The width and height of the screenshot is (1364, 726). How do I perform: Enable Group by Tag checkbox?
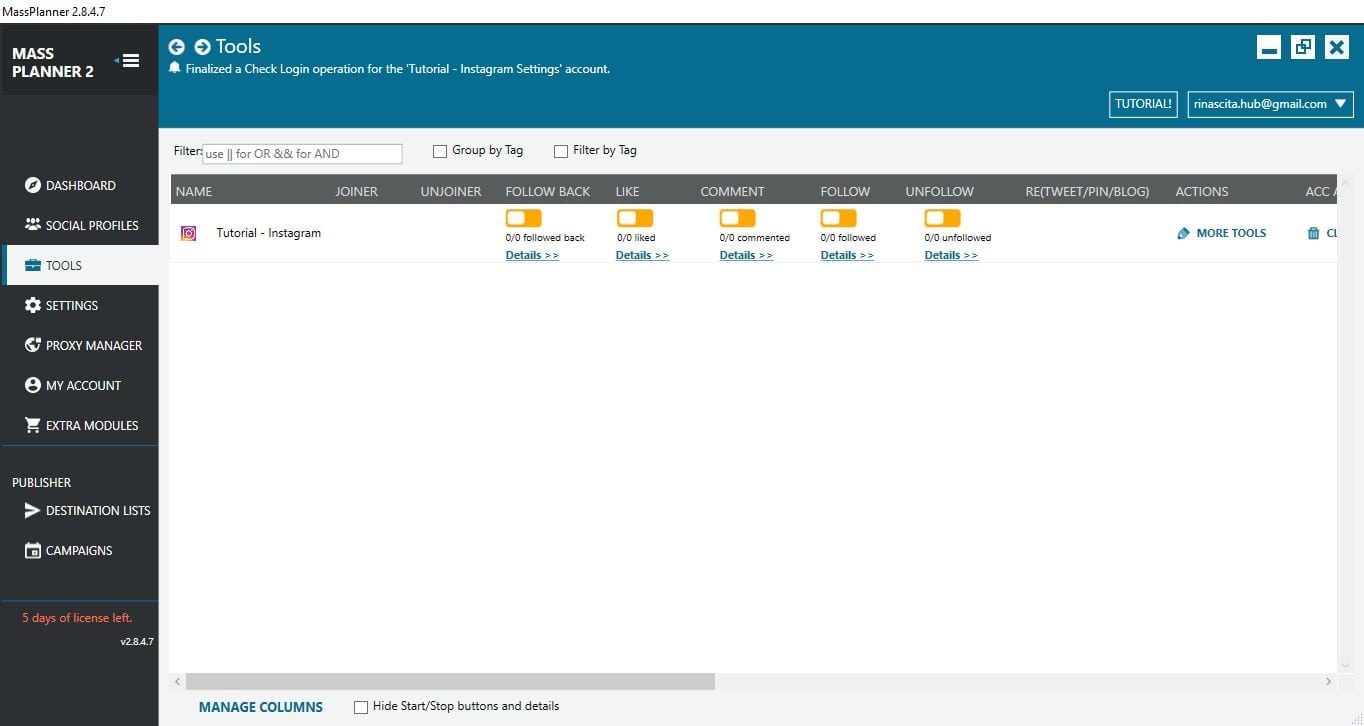(x=440, y=151)
